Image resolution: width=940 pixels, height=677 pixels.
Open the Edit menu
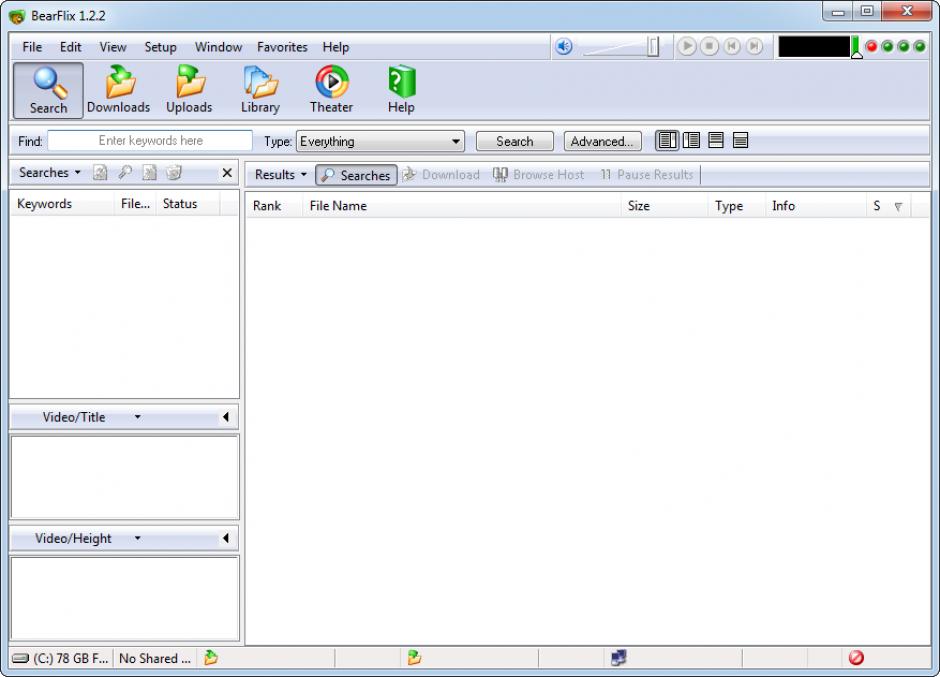pyautogui.click(x=70, y=47)
